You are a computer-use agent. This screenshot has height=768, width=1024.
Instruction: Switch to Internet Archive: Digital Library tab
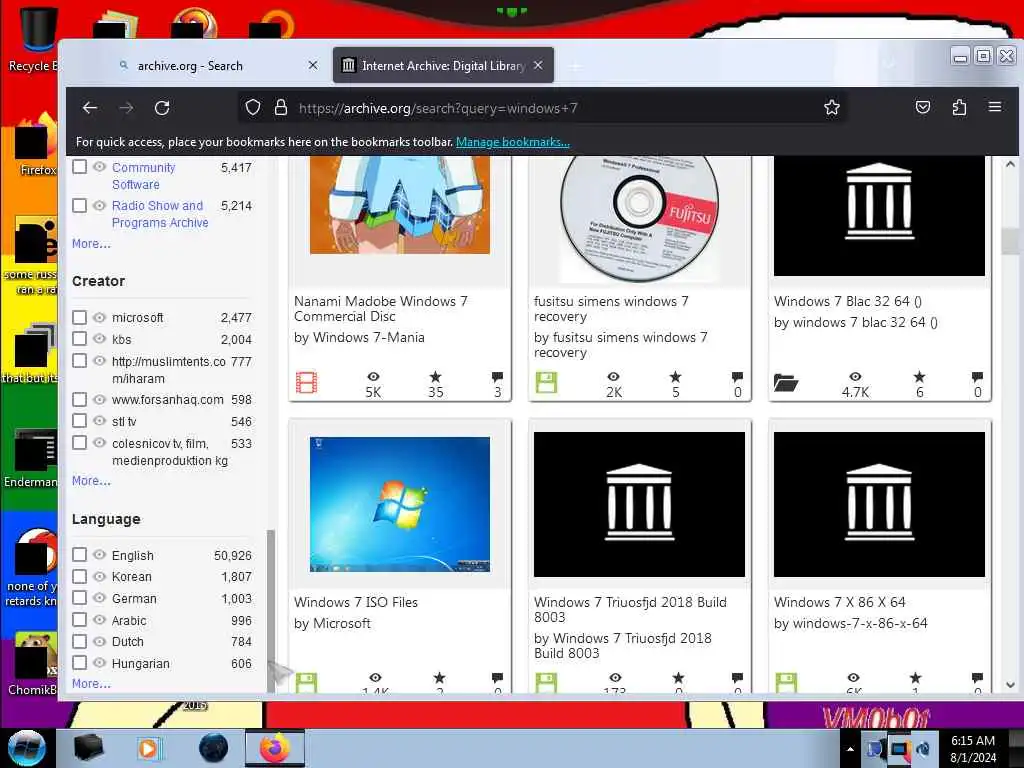(443, 65)
